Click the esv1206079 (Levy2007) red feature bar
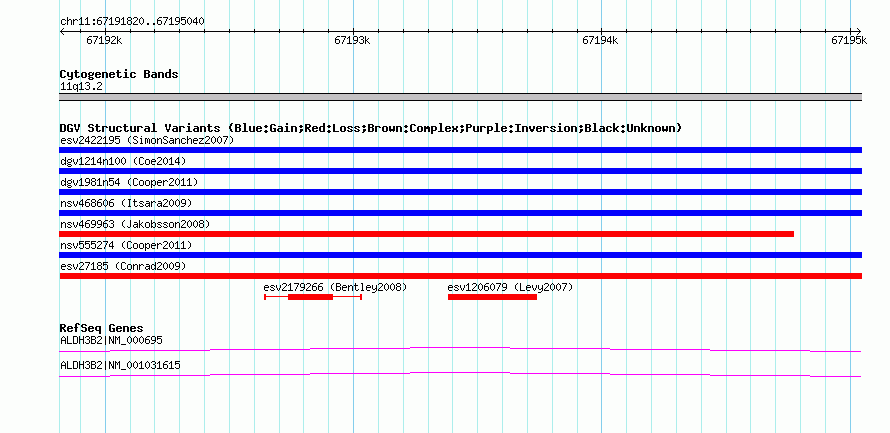 pyautogui.click(x=492, y=297)
